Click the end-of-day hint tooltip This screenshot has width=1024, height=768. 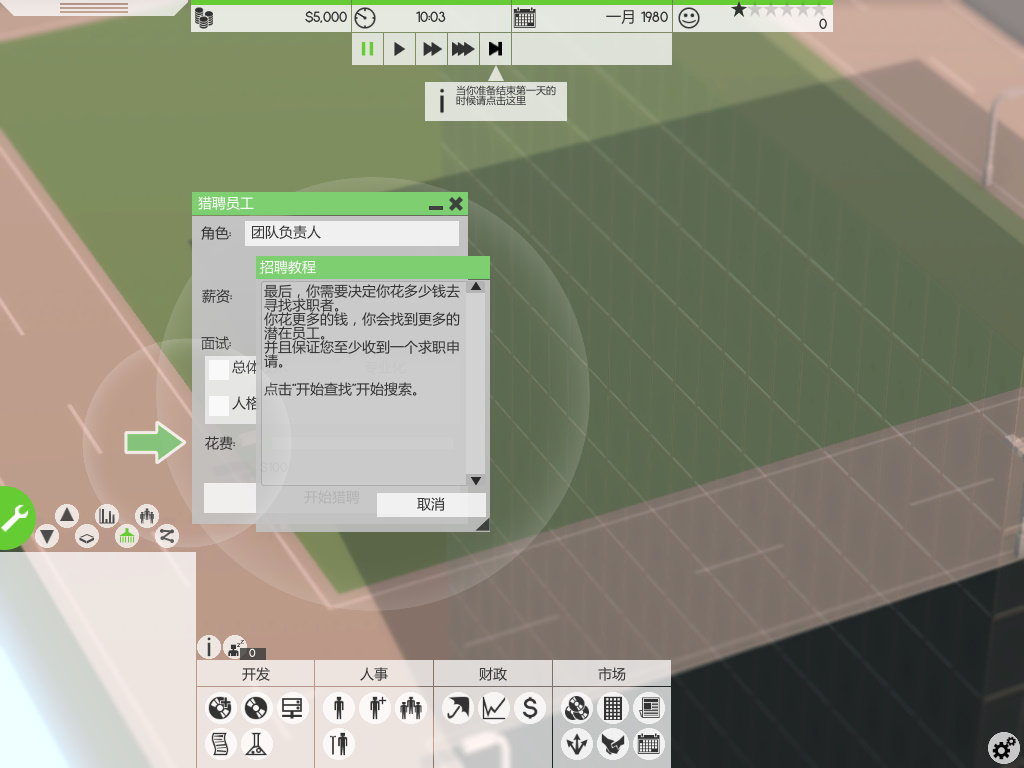pyautogui.click(x=496, y=101)
